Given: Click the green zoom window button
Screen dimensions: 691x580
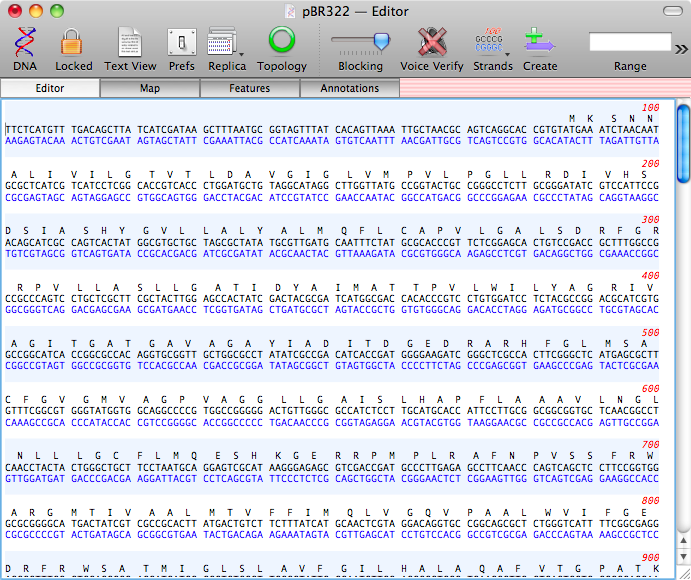Looking at the screenshot, I should point(56,11).
